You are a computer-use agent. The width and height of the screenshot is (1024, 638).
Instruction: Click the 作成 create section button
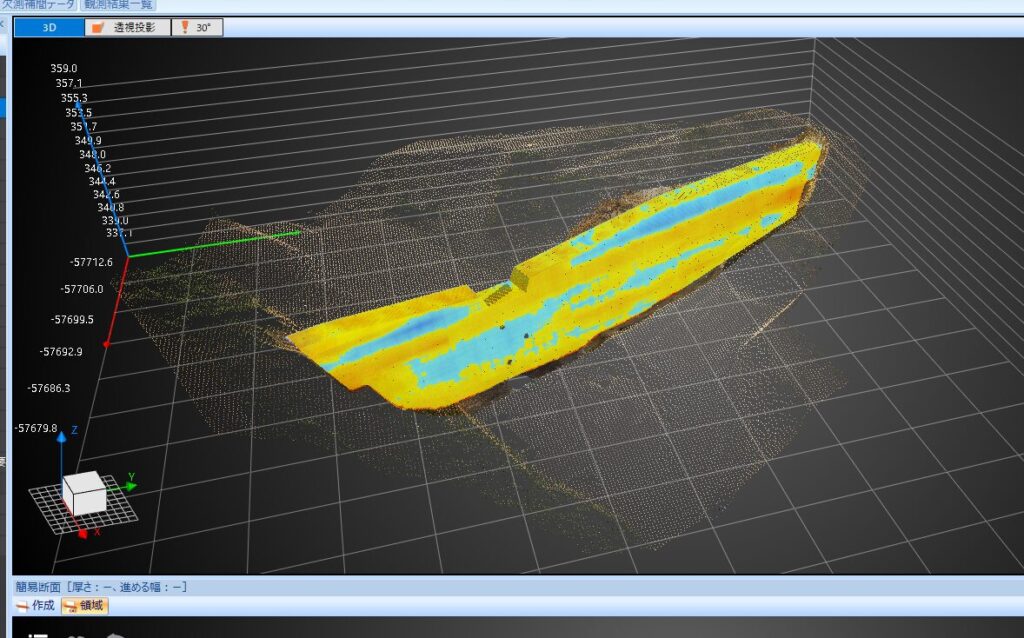pyautogui.click(x=35, y=605)
